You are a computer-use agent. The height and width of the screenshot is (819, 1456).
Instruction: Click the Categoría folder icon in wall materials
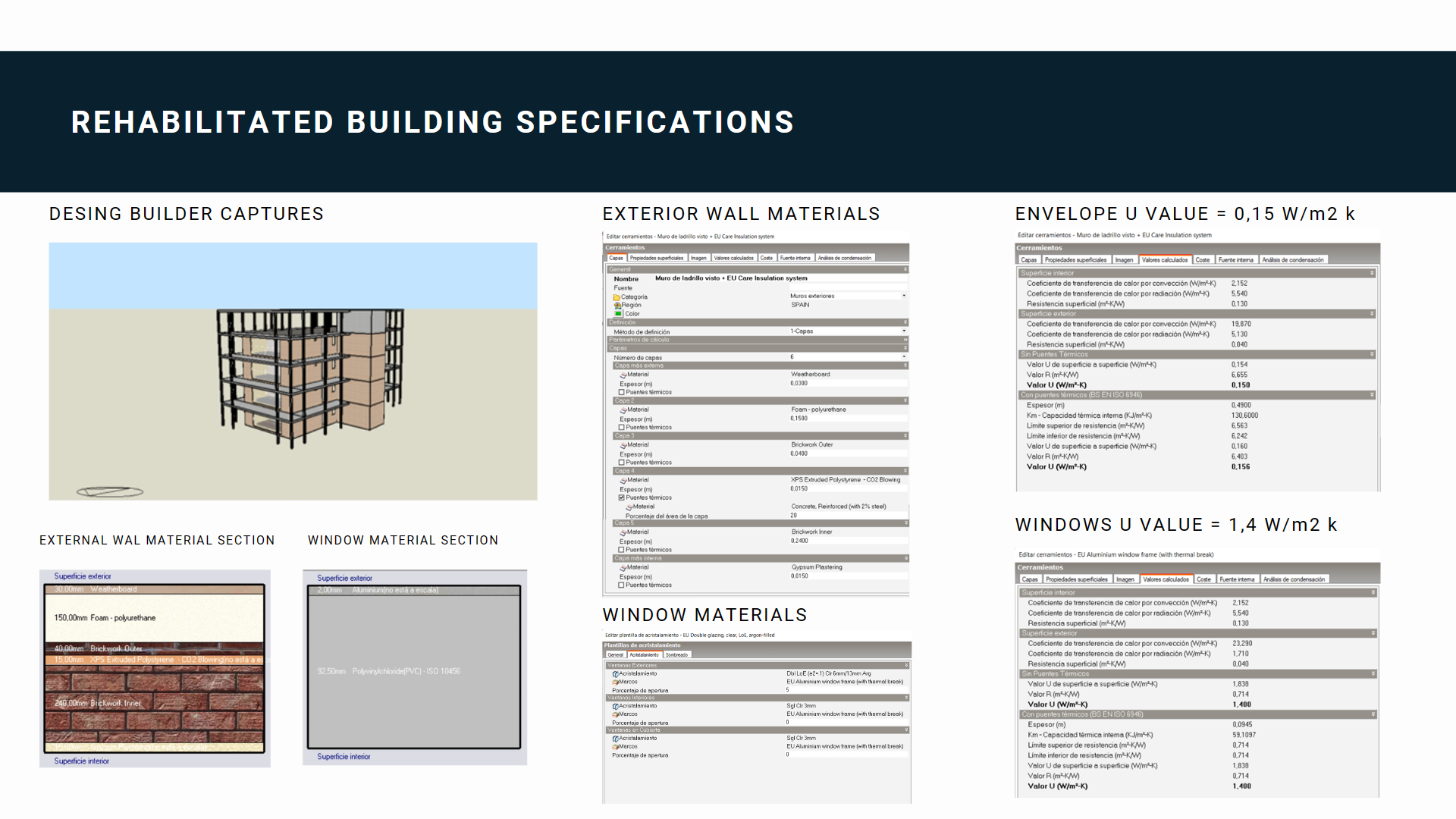617,297
